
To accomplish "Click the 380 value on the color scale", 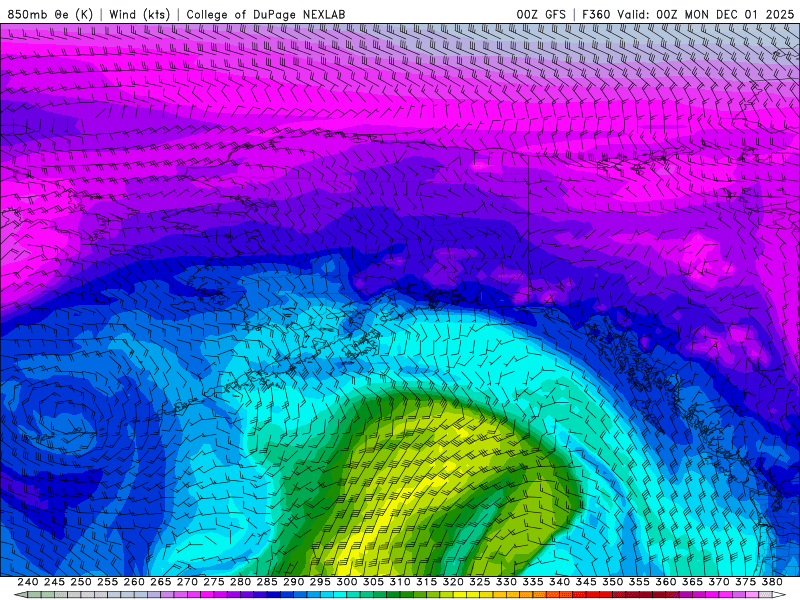I will point(771,582).
